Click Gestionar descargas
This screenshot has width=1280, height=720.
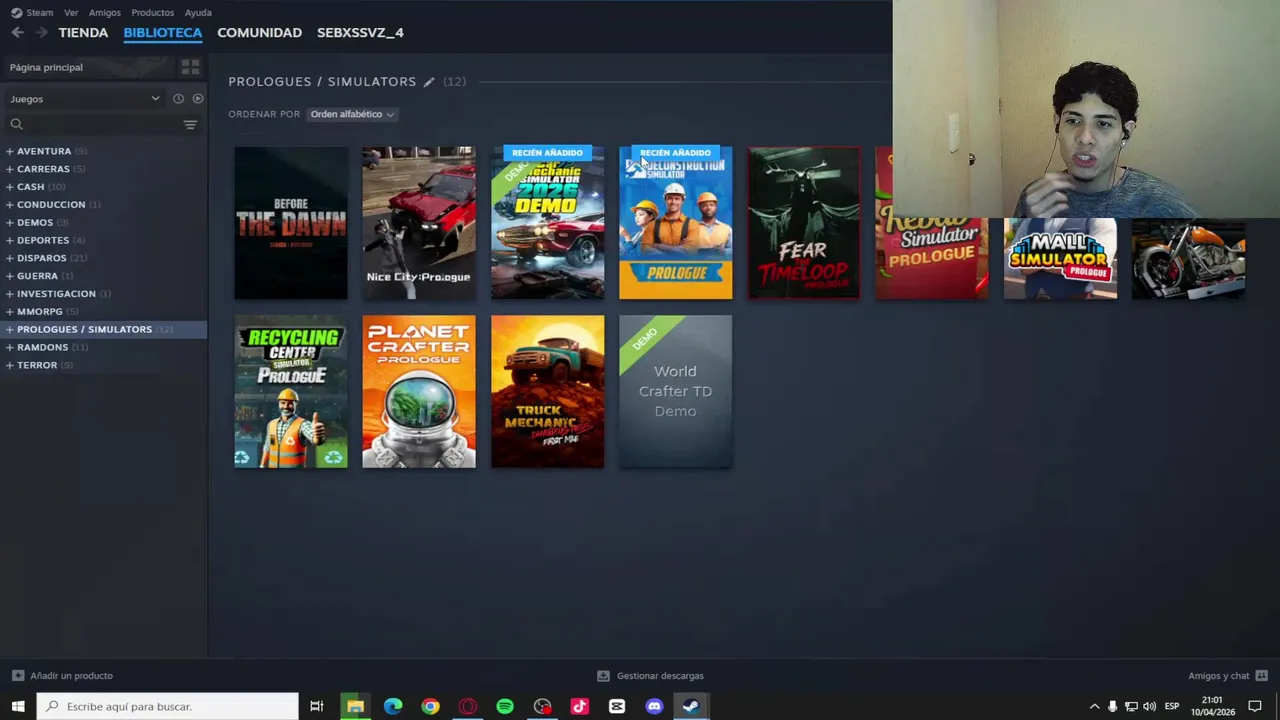(660, 675)
